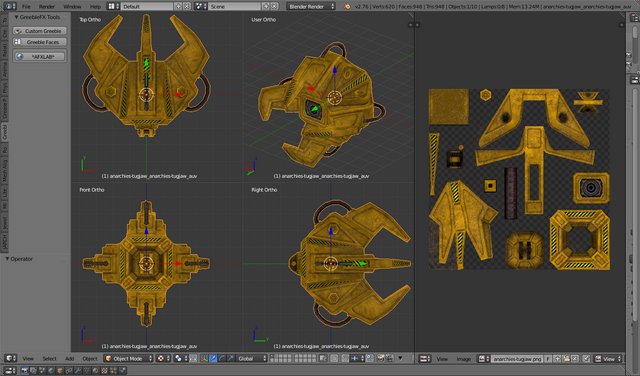Open the Physics properties tab
The width and height of the screenshot is (640, 376).
(x=122, y=371)
